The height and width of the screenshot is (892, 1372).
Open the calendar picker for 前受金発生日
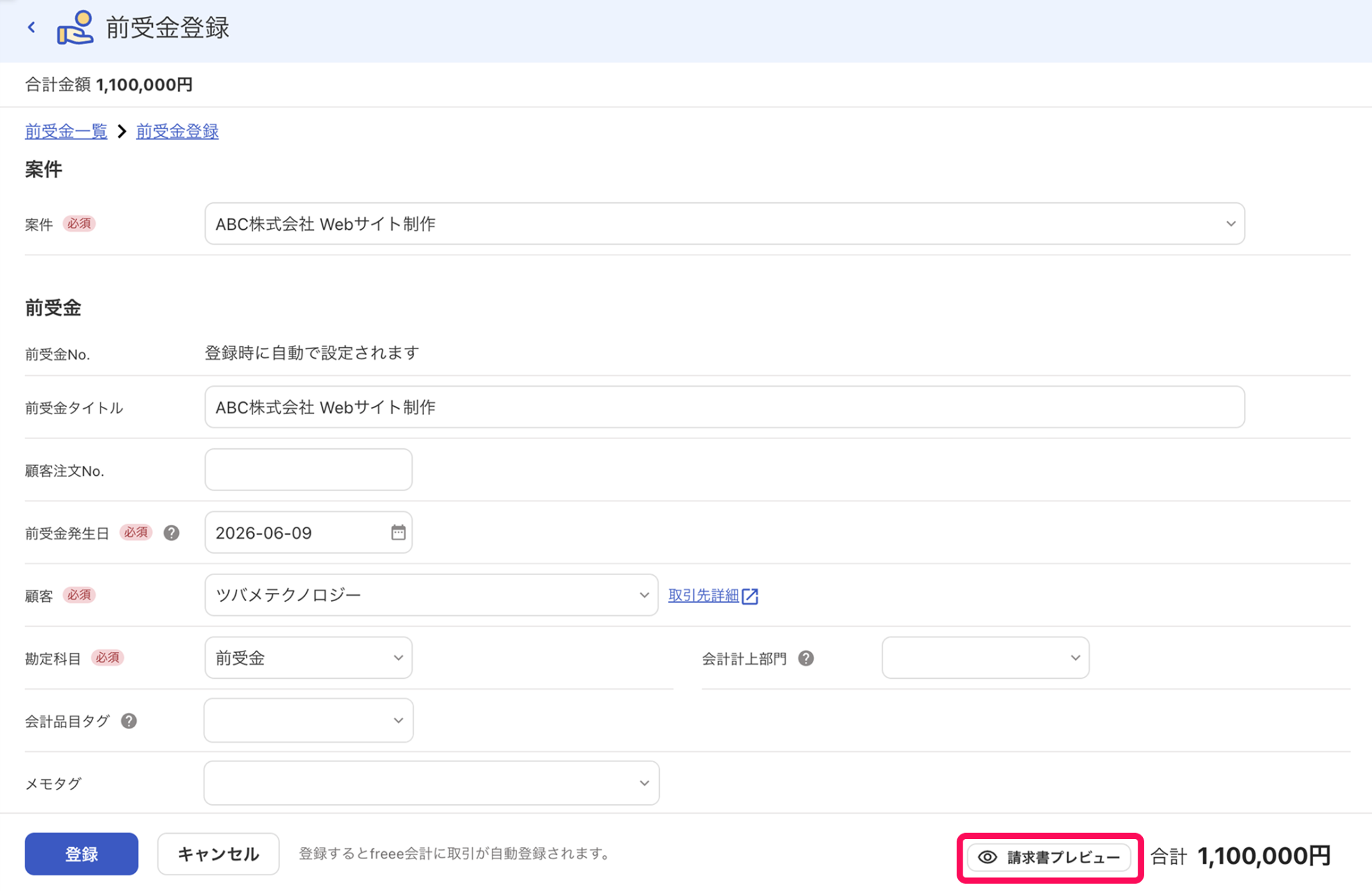(398, 532)
